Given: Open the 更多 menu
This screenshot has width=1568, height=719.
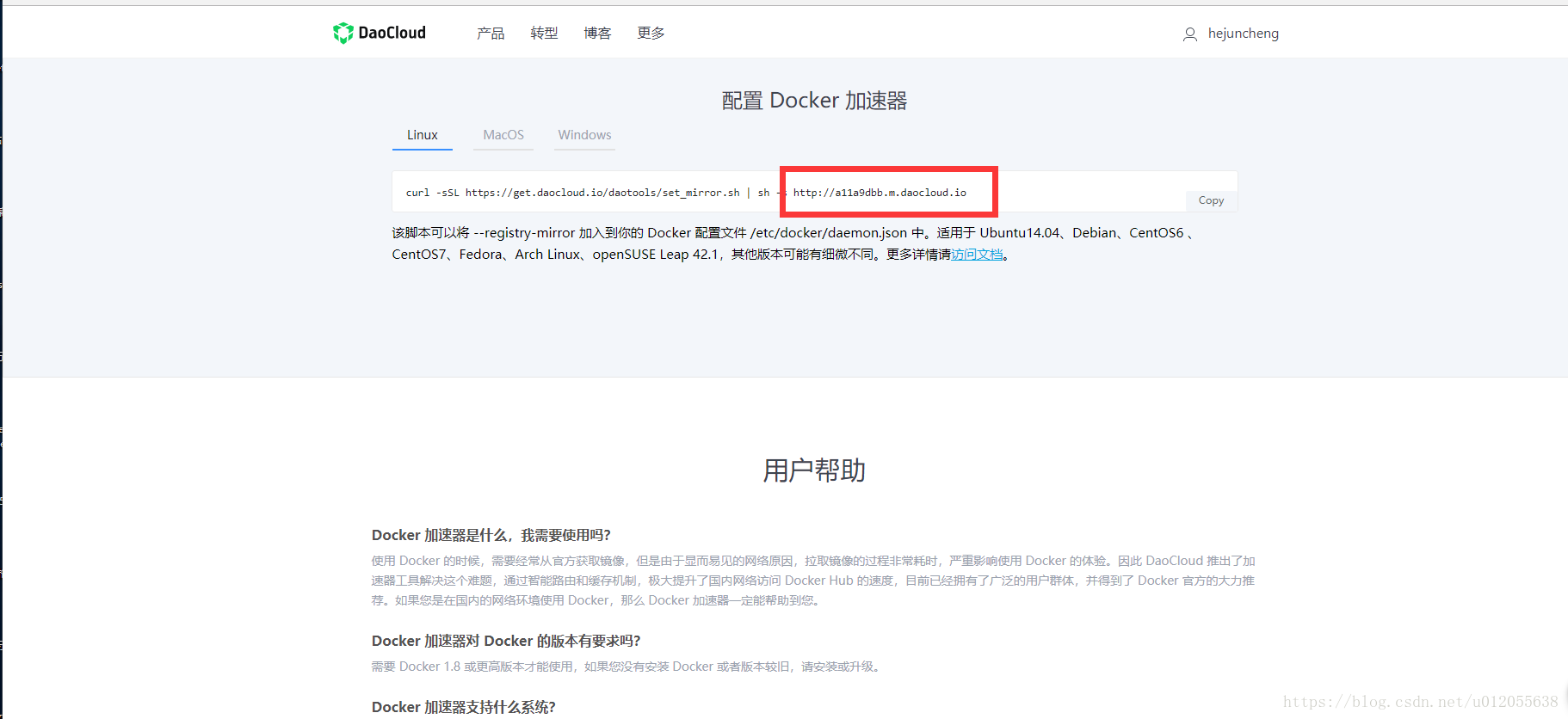Looking at the screenshot, I should 651,34.
